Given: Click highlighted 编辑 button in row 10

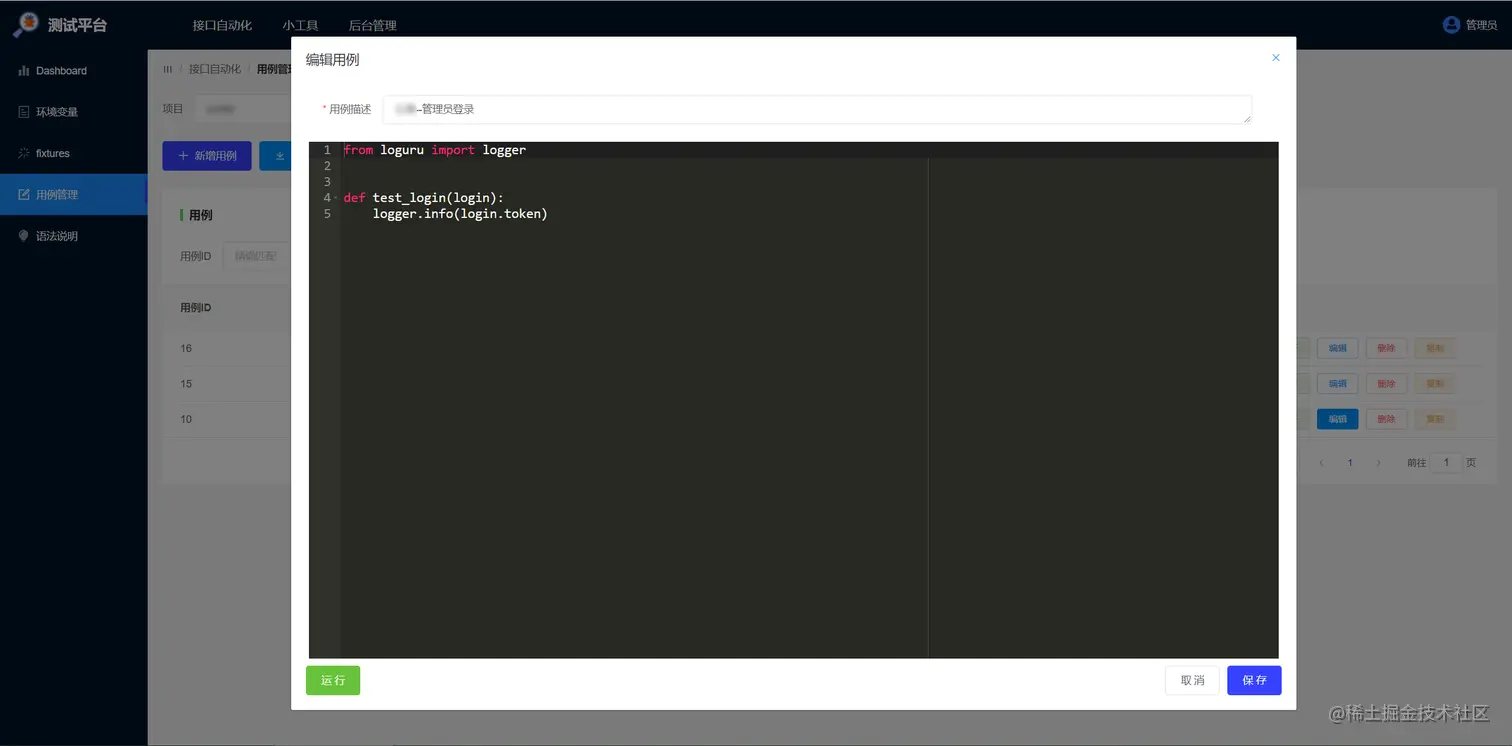Looking at the screenshot, I should point(1337,419).
